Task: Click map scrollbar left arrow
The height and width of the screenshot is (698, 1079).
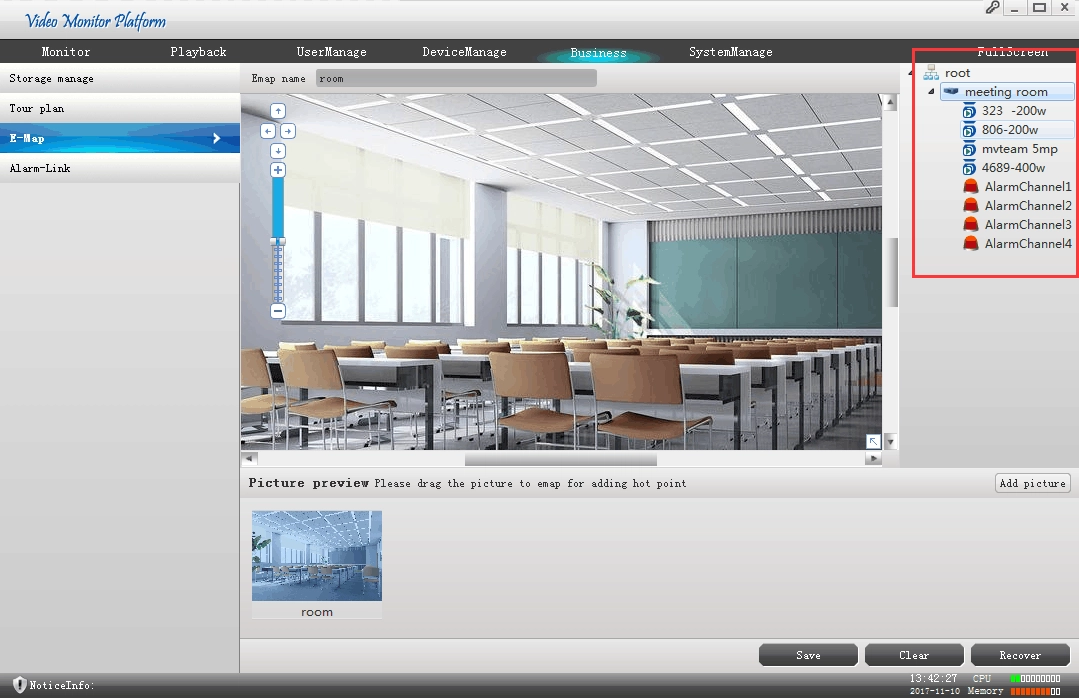Action: point(249,458)
